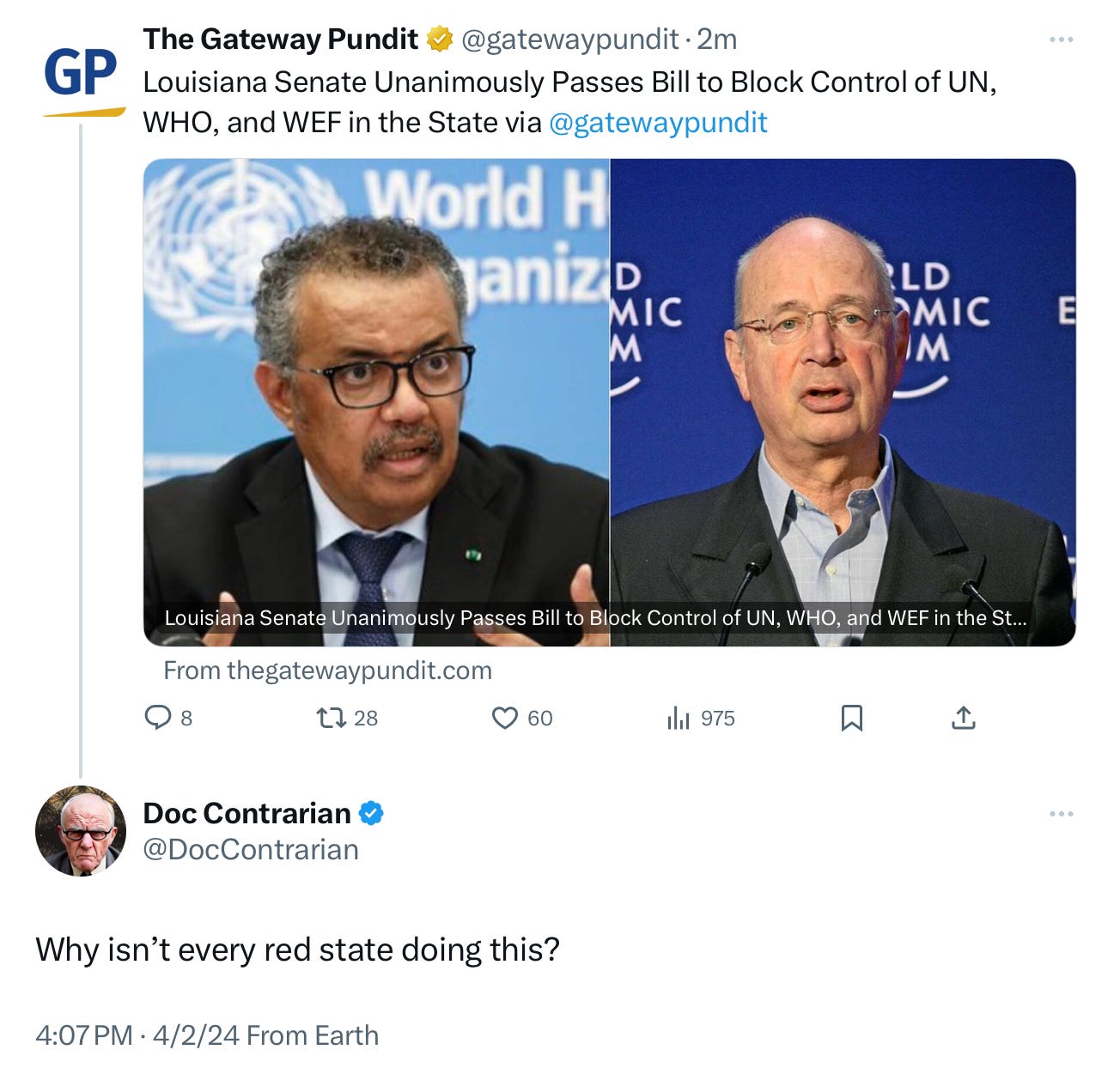Image resolution: width=1120 pixels, height=1074 pixels.
Task: Click the reply speech bubble icon
Action: (x=157, y=717)
